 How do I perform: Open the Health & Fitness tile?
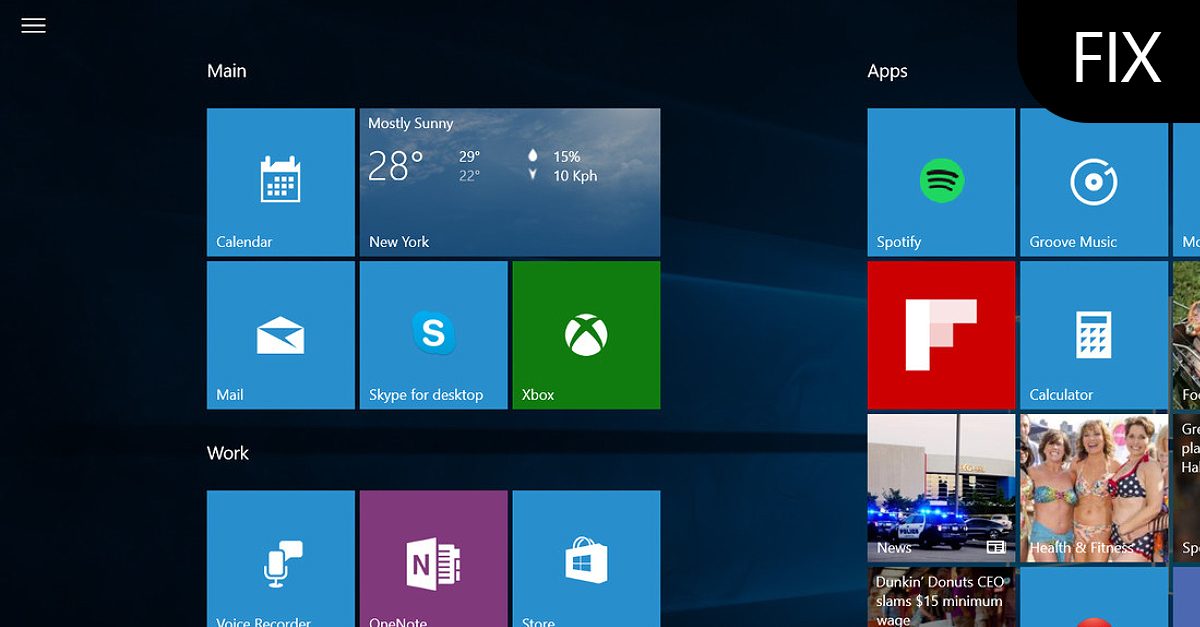pos(1093,488)
